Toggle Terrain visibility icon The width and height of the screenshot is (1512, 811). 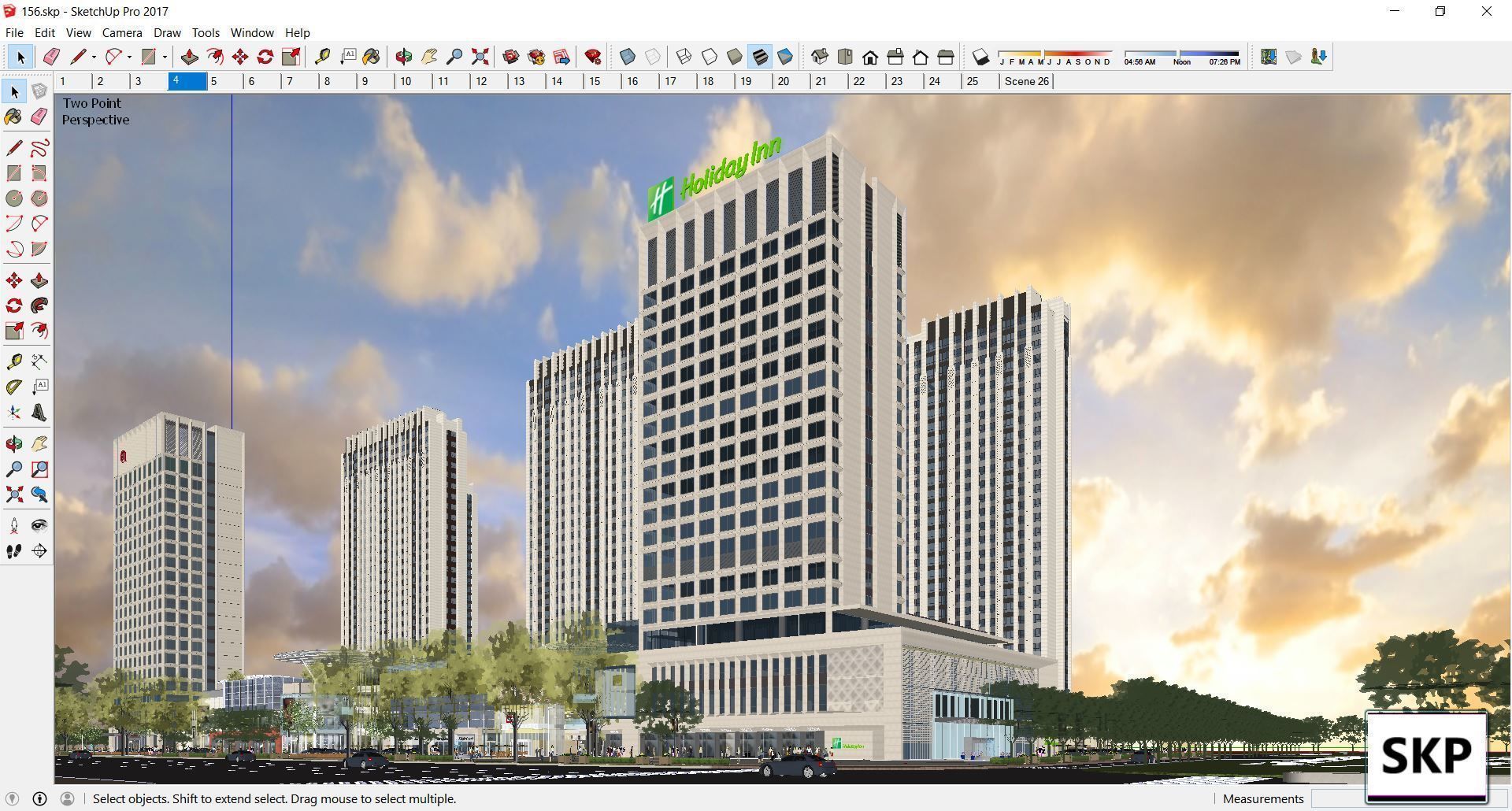pos(1293,57)
